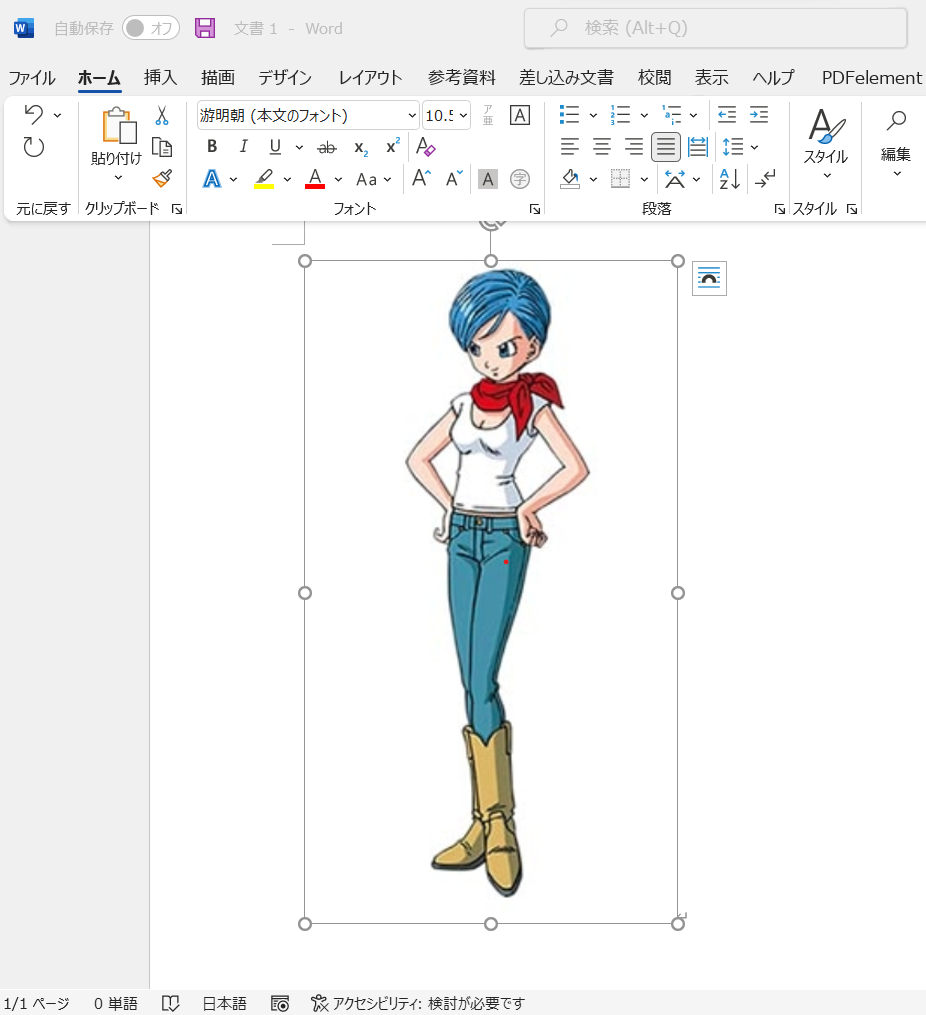The width and height of the screenshot is (926, 1015).
Task: Click the Shading paint bucket icon
Action: coord(569,179)
